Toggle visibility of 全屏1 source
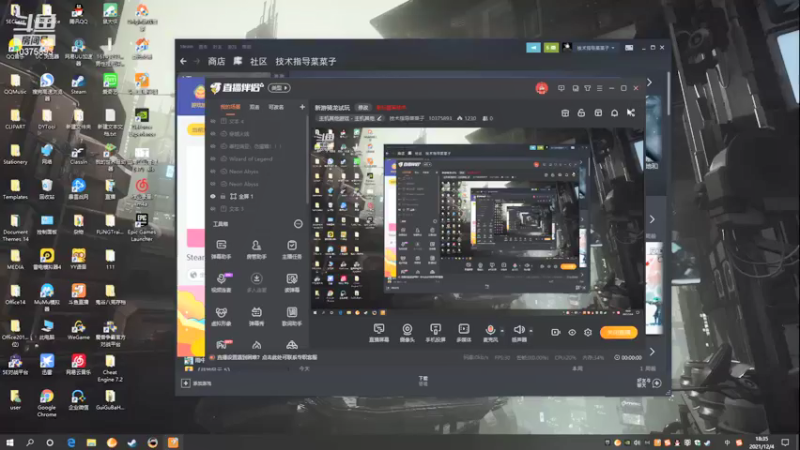Screen dimensions: 800x450 [x=213, y=196]
